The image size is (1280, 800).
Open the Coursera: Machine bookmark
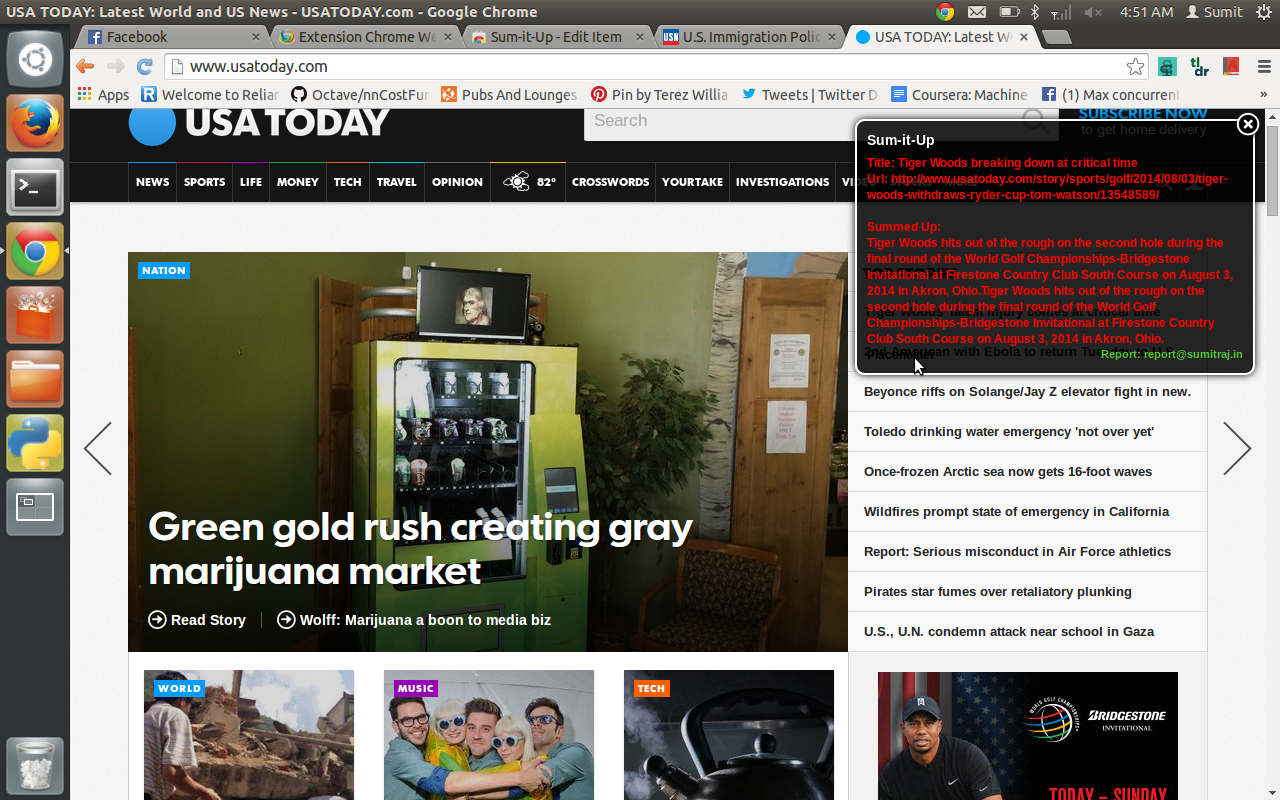coord(960,95)
